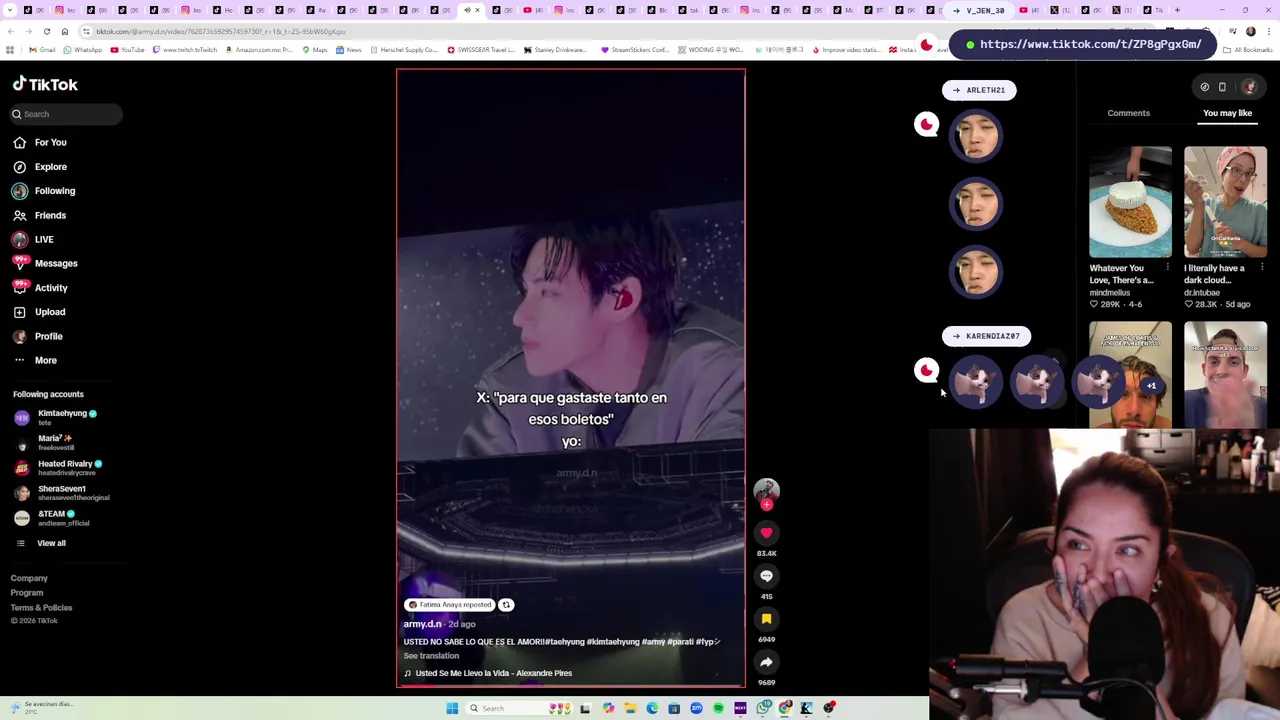This screenshot has width=1280, height=720.
Task: Open the Friends page
Action: click(40, 215)
